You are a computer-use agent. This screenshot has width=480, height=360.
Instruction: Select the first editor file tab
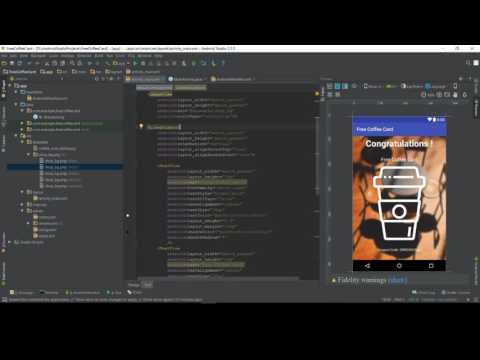click(x=144, y=79)
